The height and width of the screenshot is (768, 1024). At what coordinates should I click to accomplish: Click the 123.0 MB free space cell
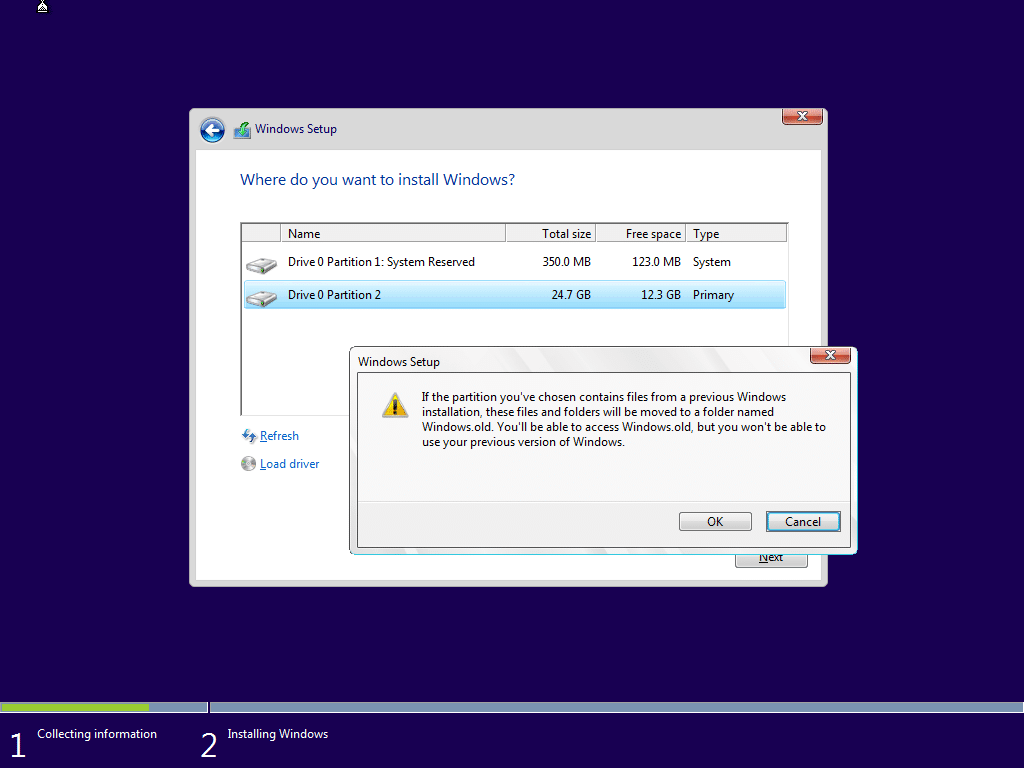(656, 262)
